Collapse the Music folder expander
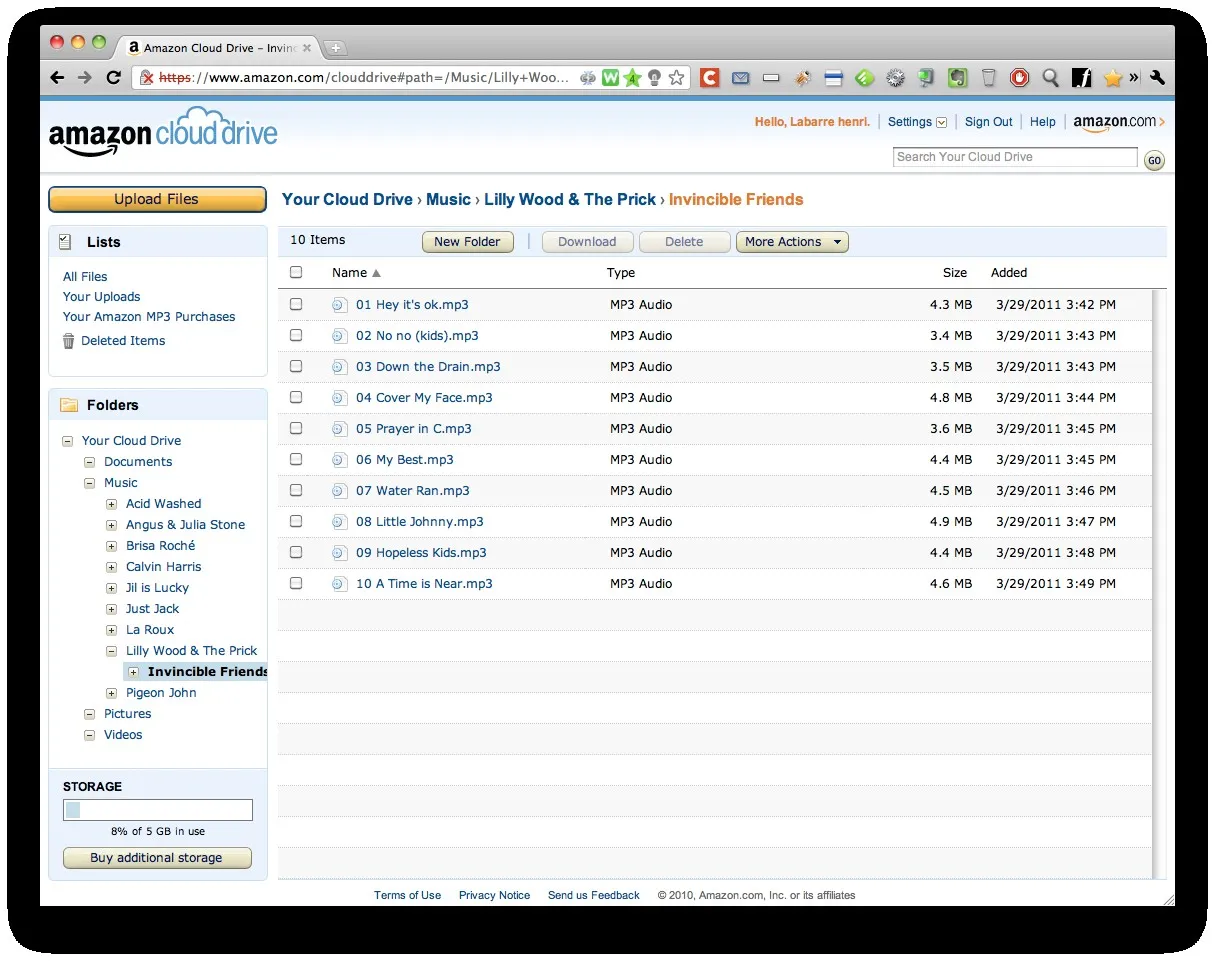 (x=90, y=483)
